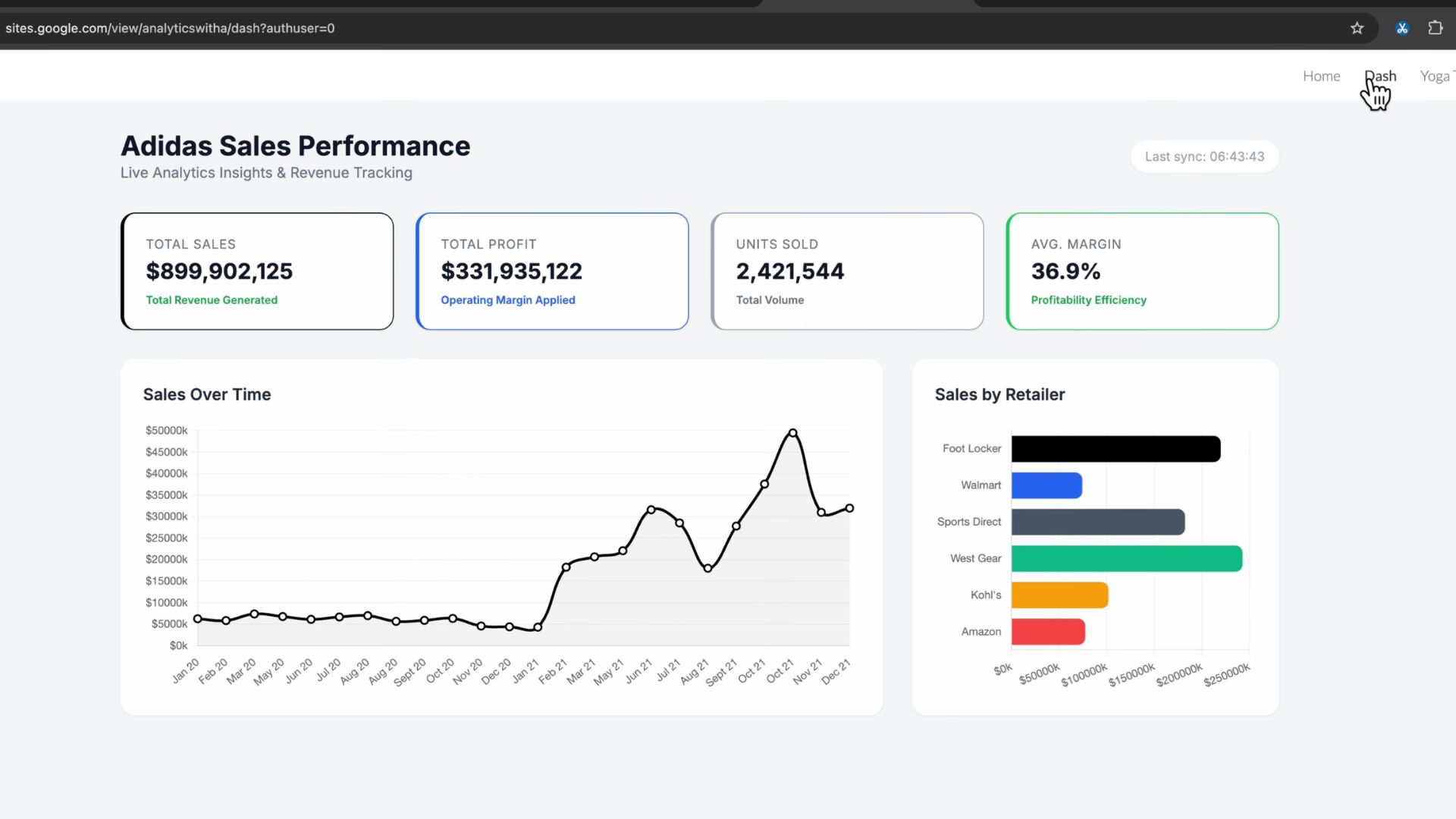Viewport: 1456px width, 819px height.
Task: Select the Total Sales card
Action: point(257,271)
